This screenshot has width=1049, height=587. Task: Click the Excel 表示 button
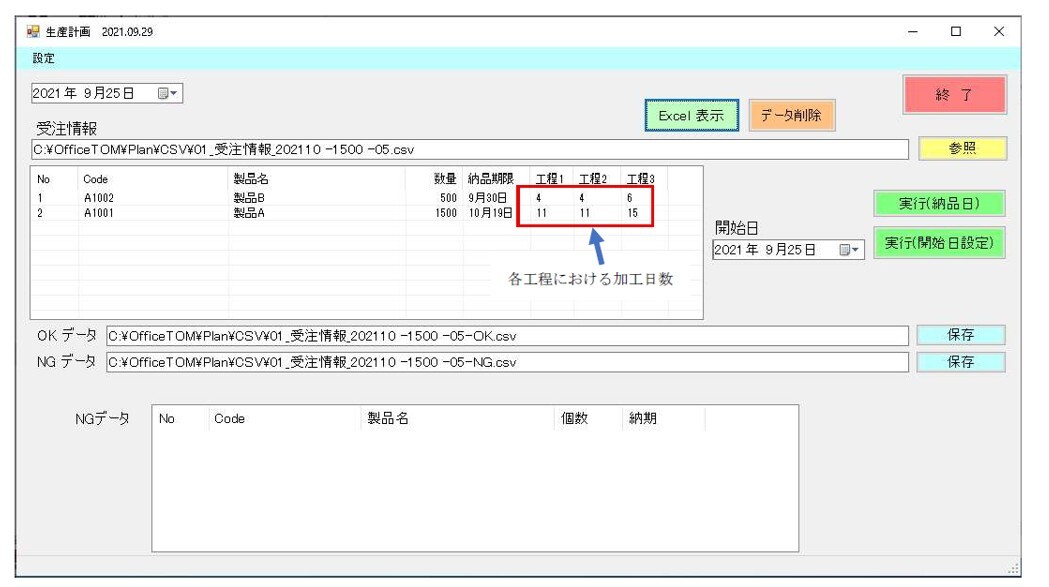click(x=691, y=116)
